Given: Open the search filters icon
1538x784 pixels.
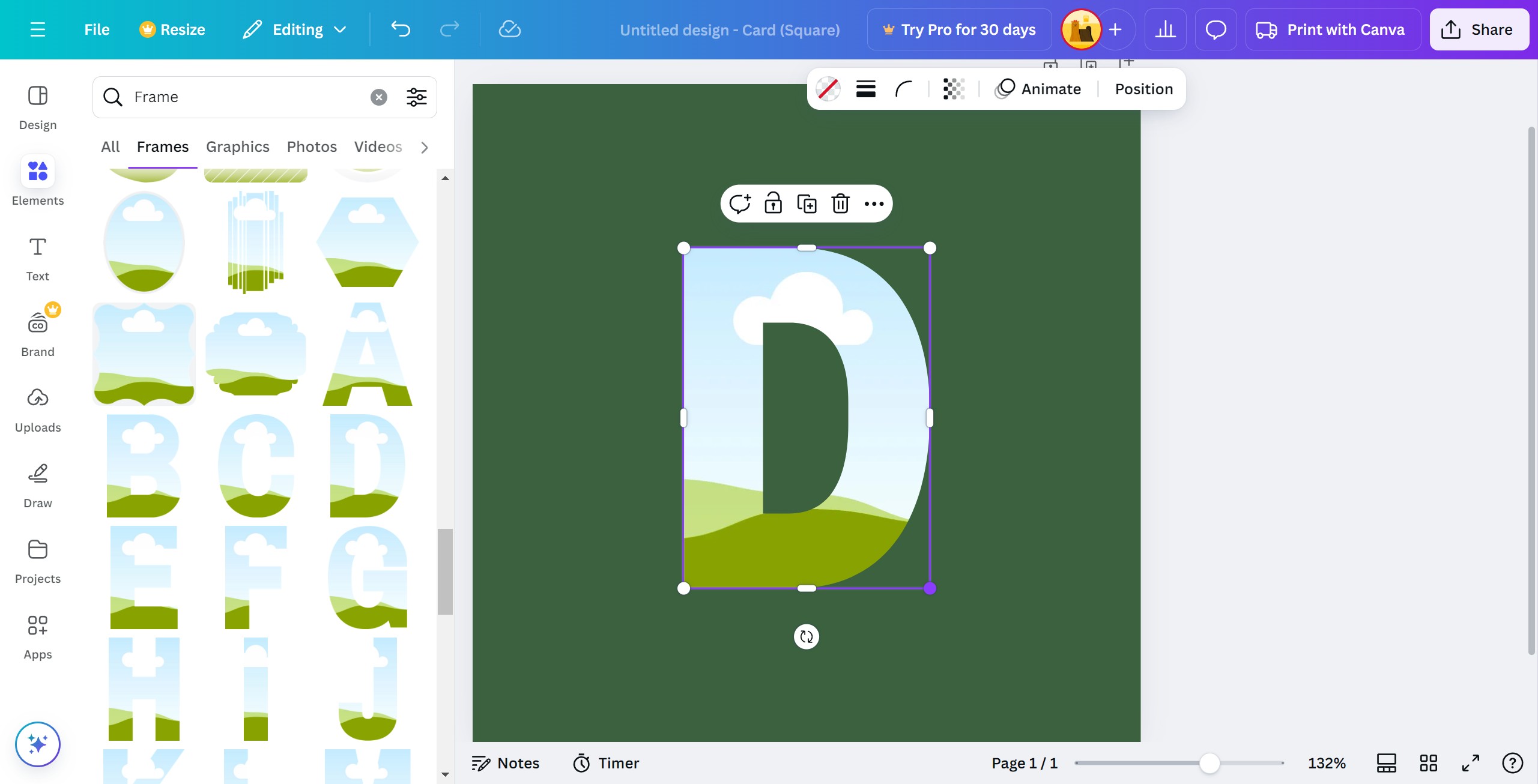Looking at the screenshot, I should (x=417, y=97).
